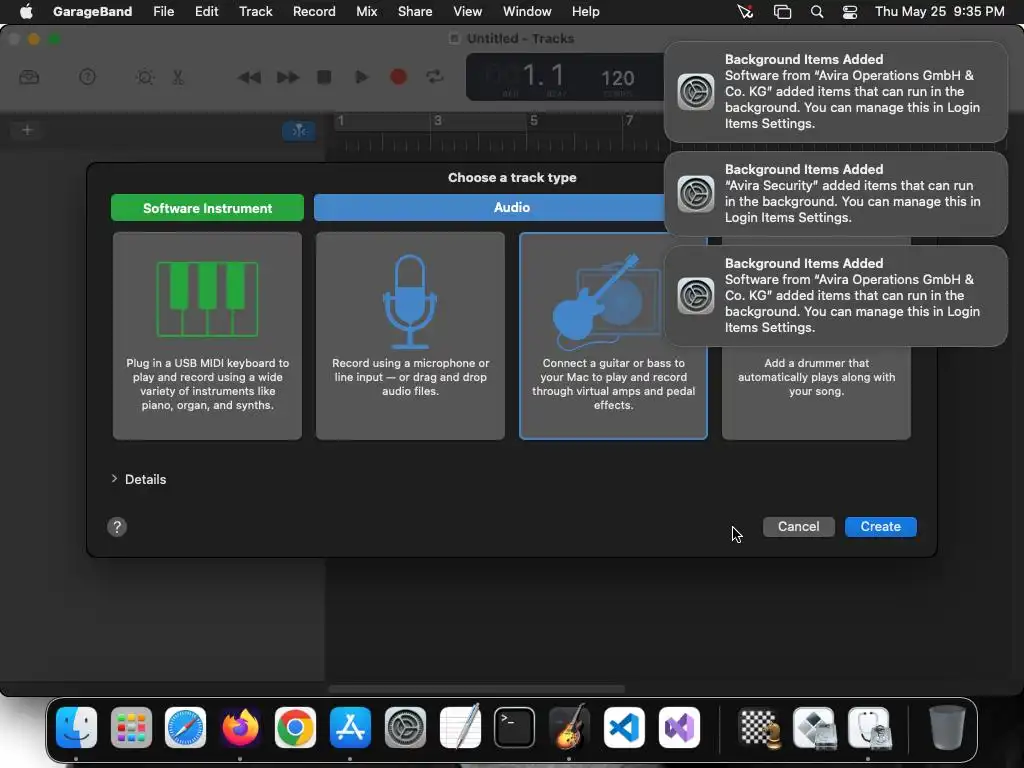Open Launchpad from the Dock

131,728
